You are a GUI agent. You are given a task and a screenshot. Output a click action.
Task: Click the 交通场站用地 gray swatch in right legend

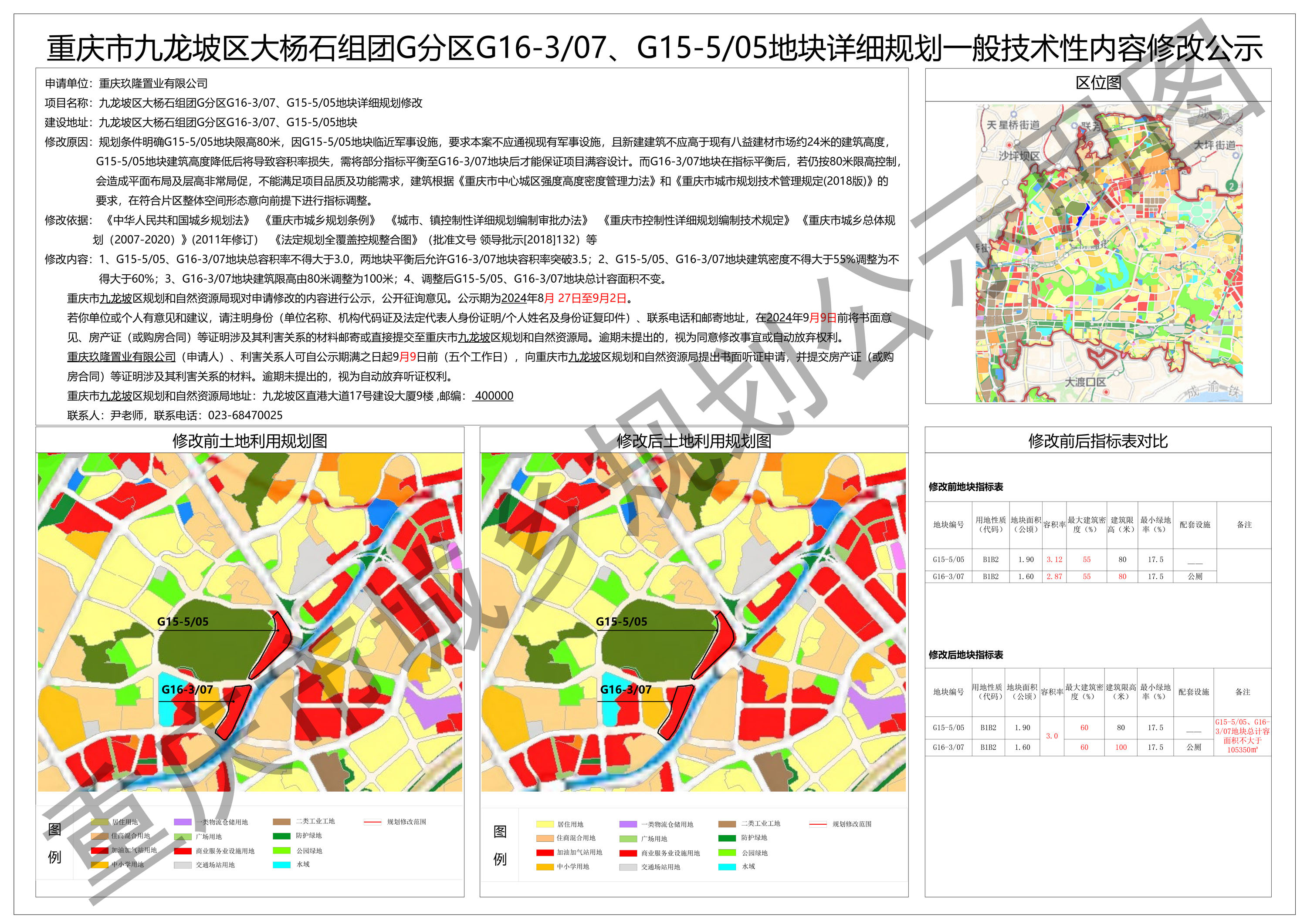pos(628,867)
